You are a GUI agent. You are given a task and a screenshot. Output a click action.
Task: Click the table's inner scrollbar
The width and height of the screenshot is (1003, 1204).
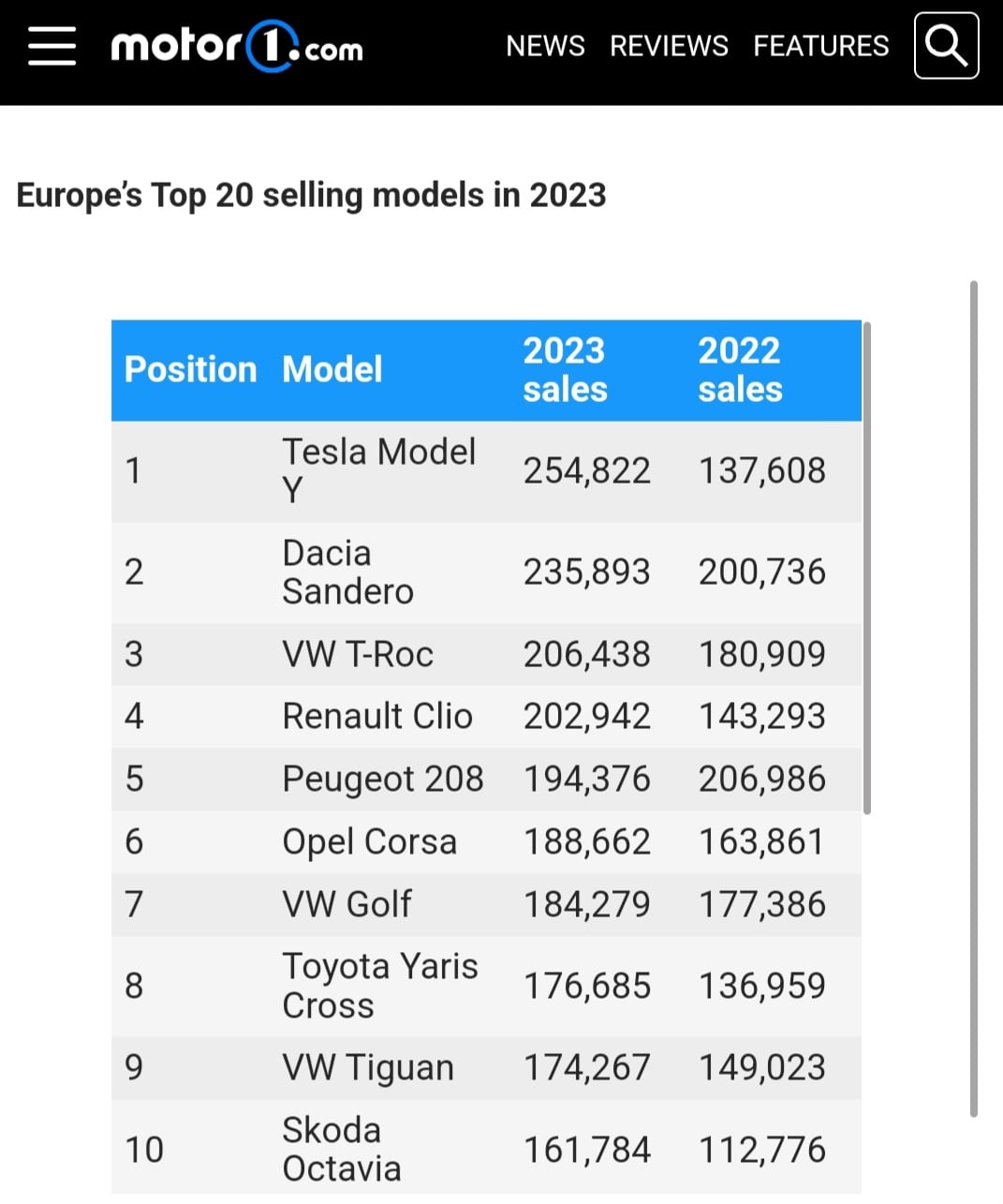(x=866, y=568)
